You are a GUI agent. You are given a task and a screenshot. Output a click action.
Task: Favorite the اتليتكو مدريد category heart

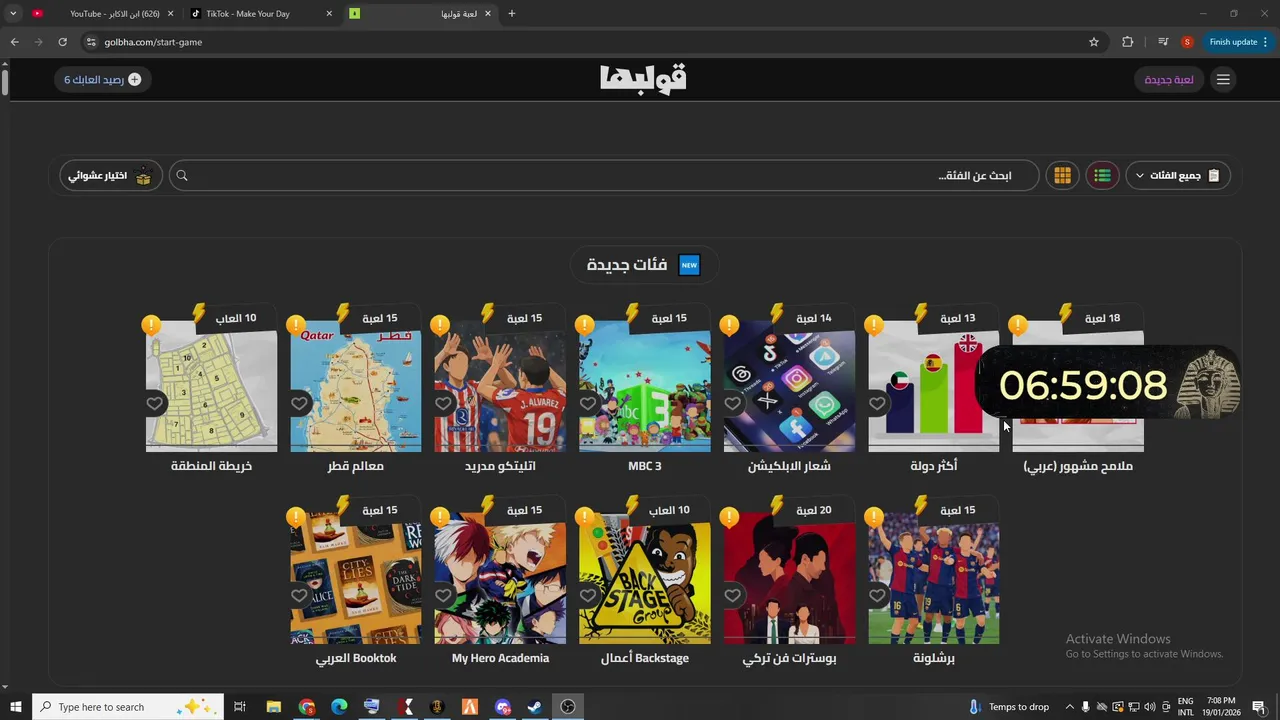point(443,403)
